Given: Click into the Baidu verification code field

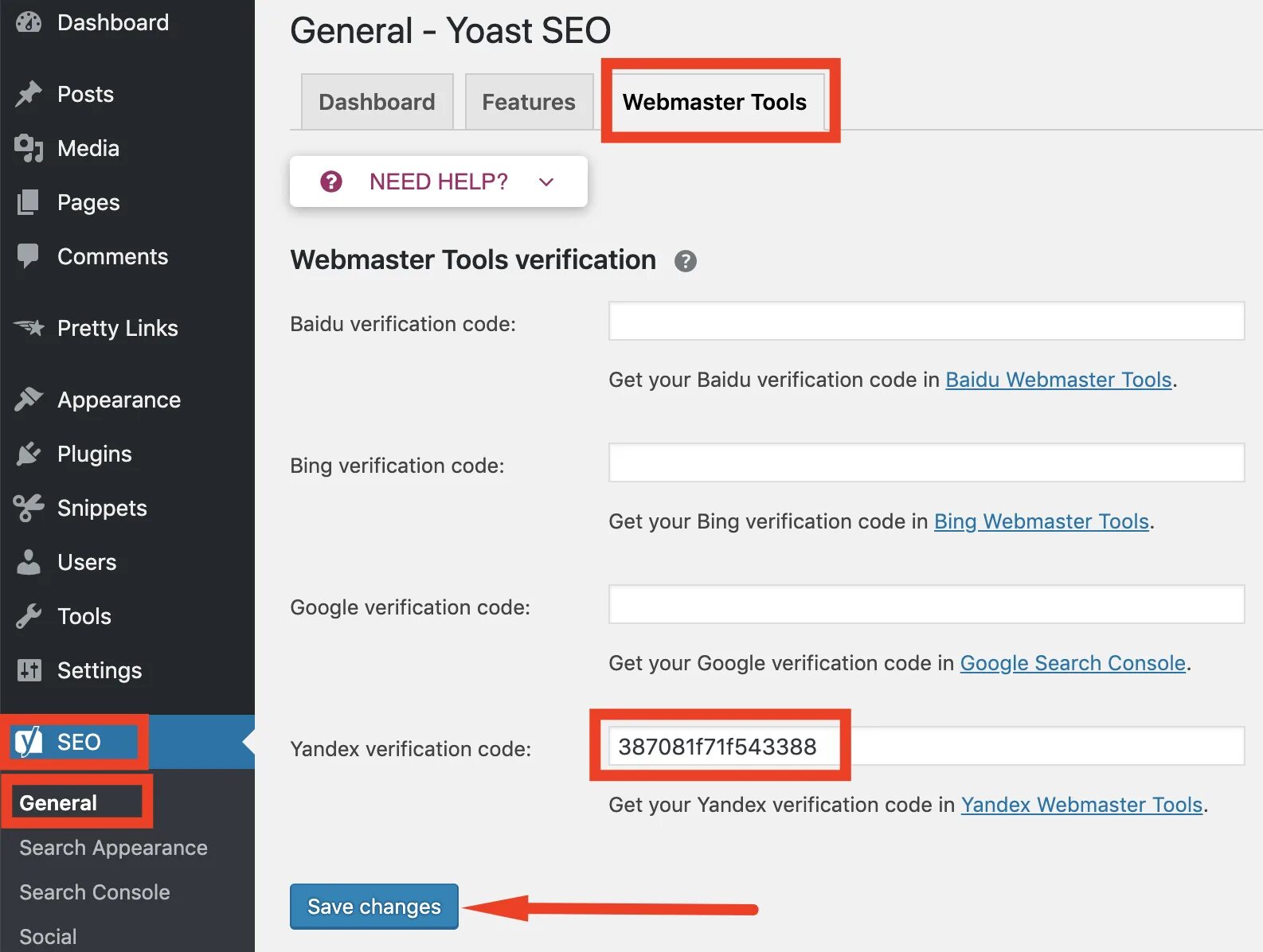Looking at the screenshot, I should pos(926,321).
